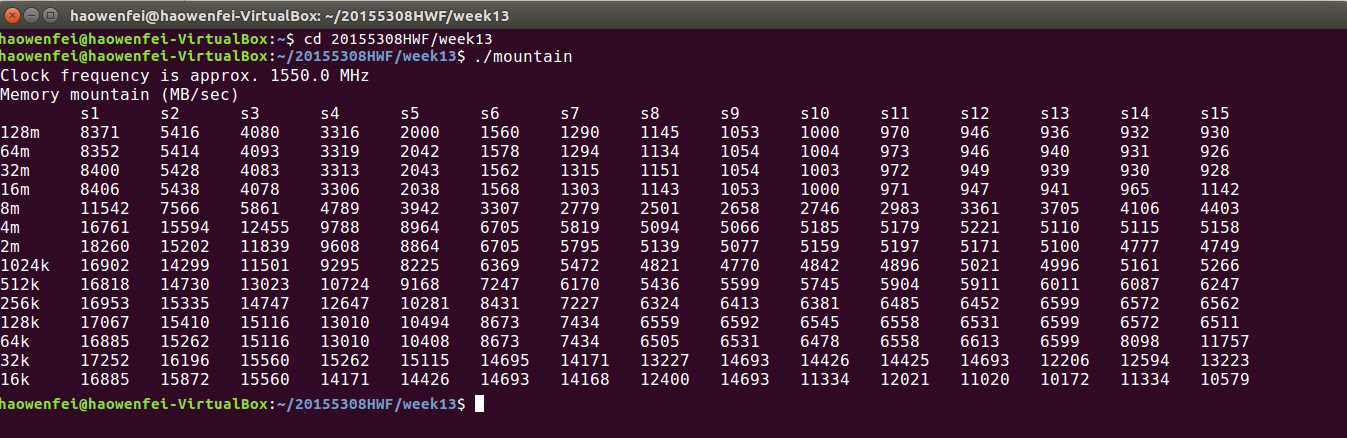This screenshot has height=438, width=1347.
Task: Click value 2000 in row 128m
Action: (420, 133)
